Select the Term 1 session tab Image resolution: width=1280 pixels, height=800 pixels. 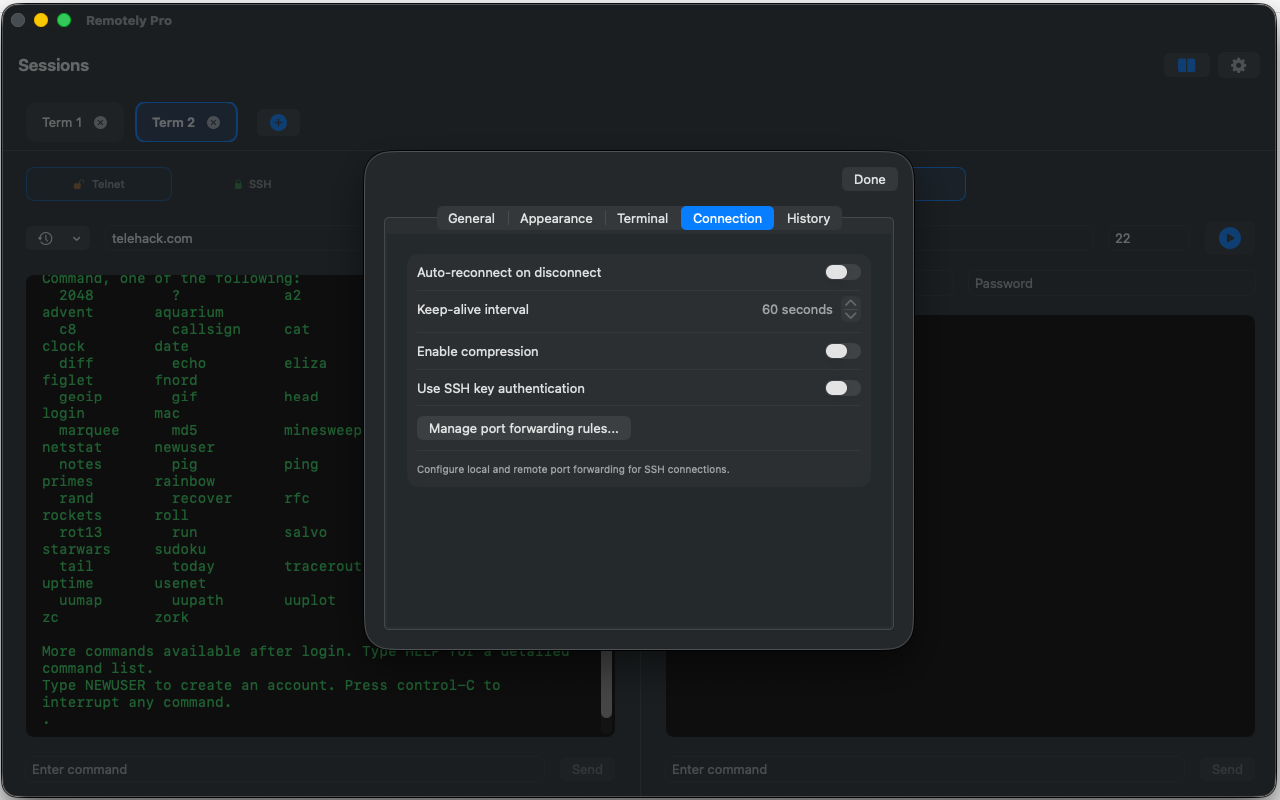75,122
